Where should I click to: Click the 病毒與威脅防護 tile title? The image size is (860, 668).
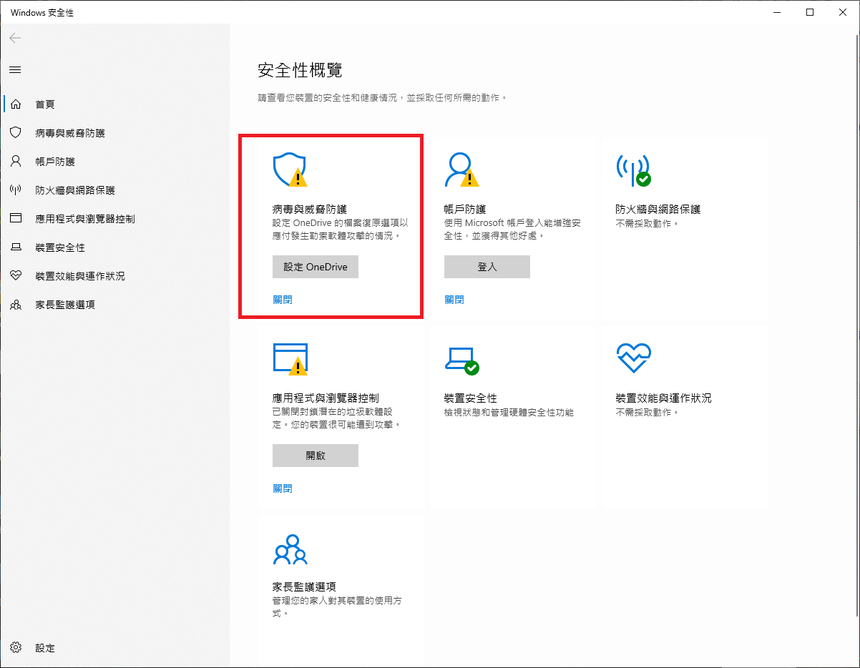click(x=310, y=209)
